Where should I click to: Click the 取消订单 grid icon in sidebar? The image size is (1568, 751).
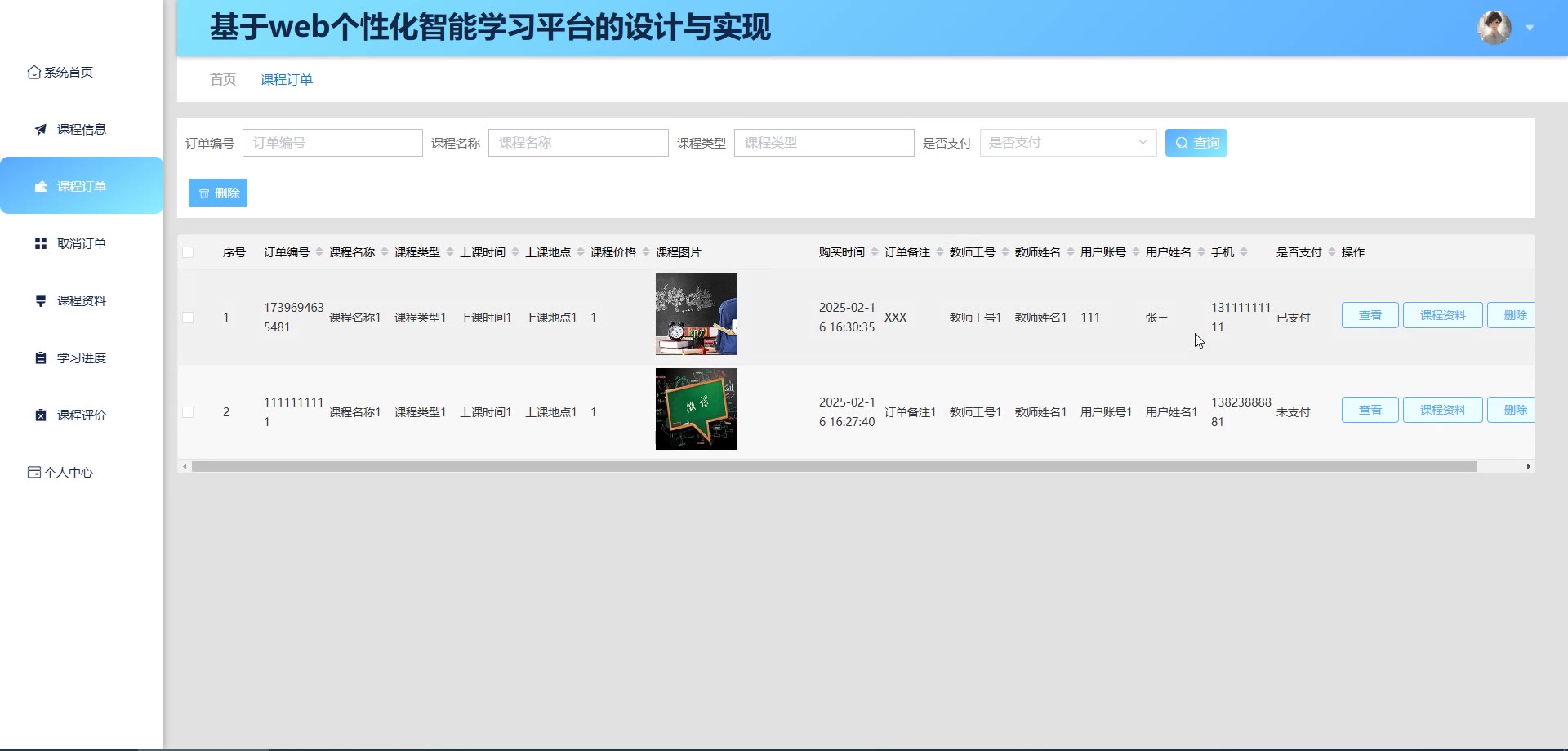click(x=41, y=244)
